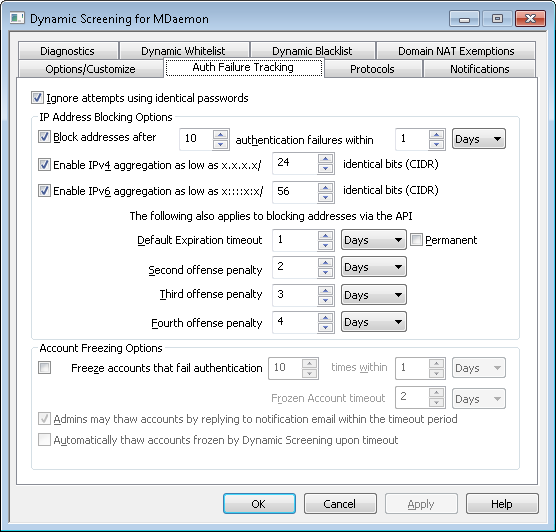Decrease IPv4 aggregation CIDR bits spinner
The image size is (556, 532).
(326, 169)
